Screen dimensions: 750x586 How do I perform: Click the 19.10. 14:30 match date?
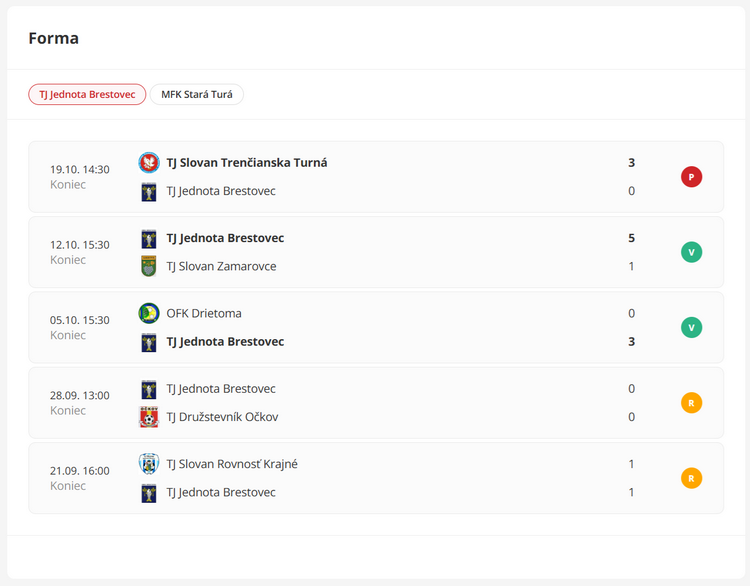[x=80, y=169]
